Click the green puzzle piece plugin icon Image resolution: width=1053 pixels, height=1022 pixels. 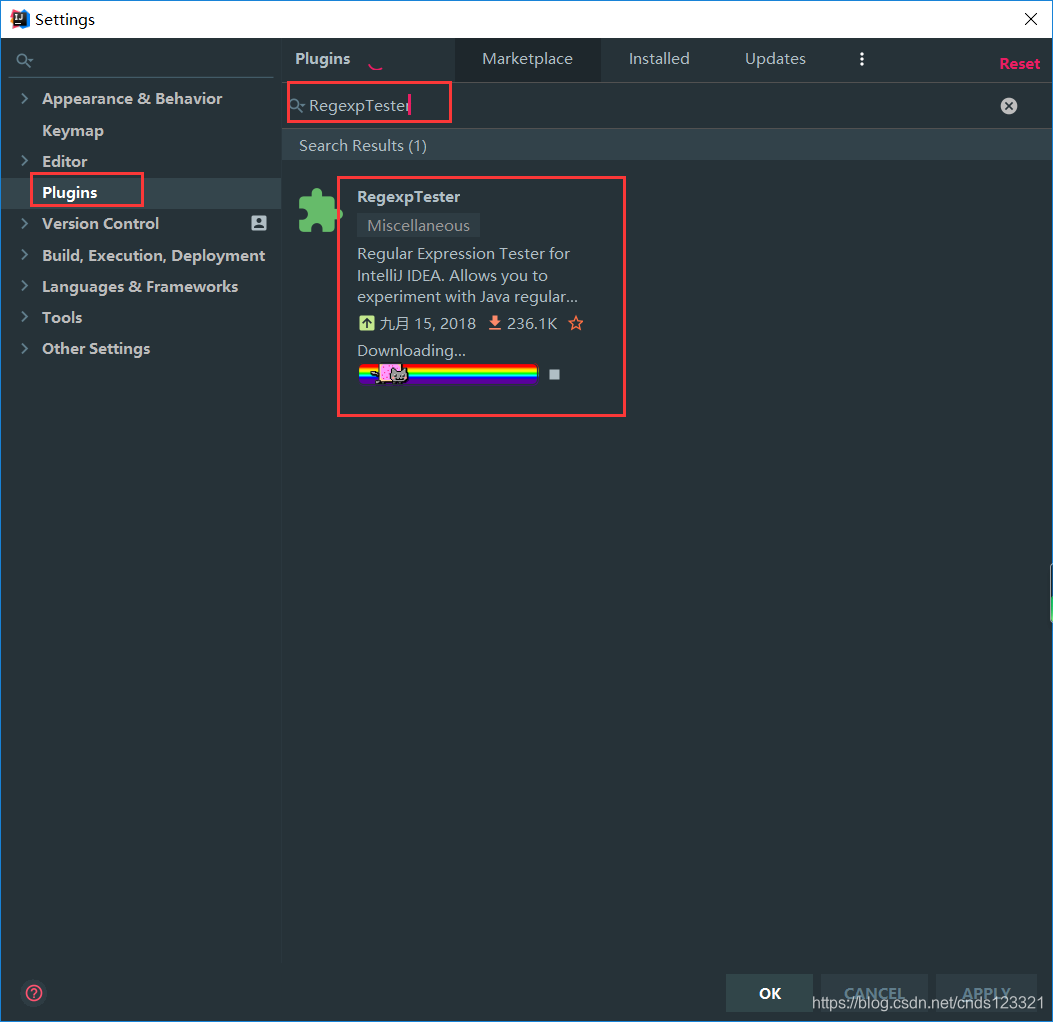(x=319, y=211)
